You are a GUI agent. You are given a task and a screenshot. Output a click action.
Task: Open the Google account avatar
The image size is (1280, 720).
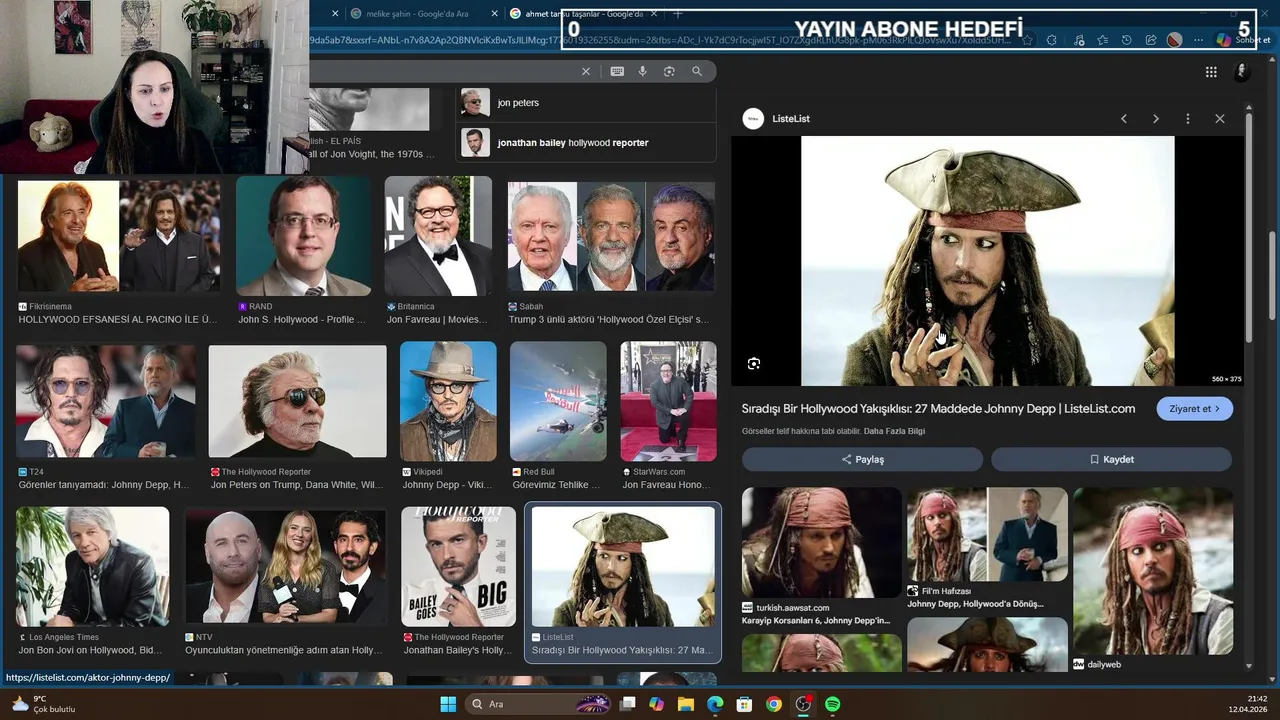[1242, 71]
